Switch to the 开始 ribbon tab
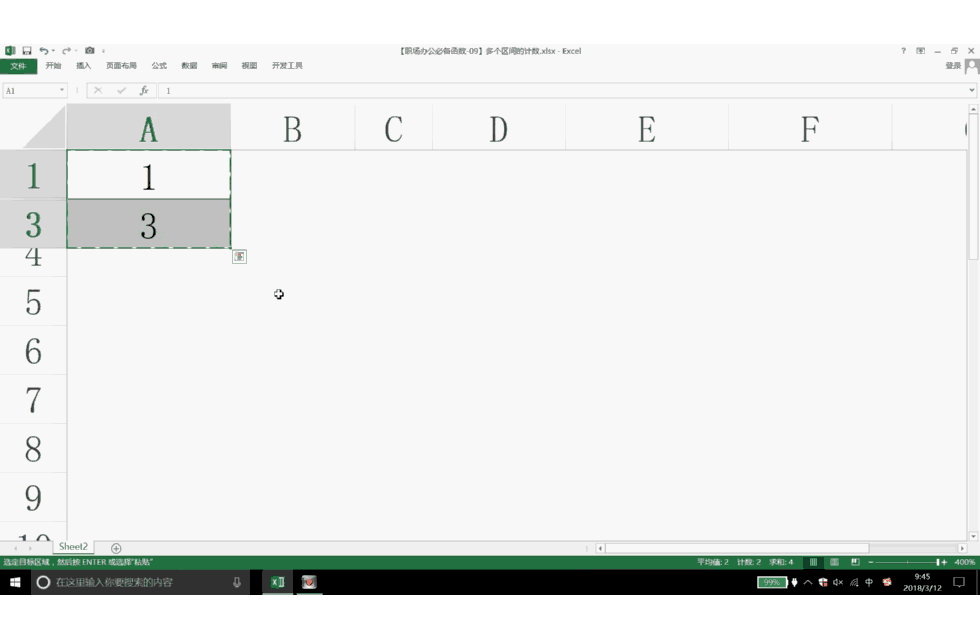The height and width of the screenshot is (640, 980). click(x=53, y=66)
